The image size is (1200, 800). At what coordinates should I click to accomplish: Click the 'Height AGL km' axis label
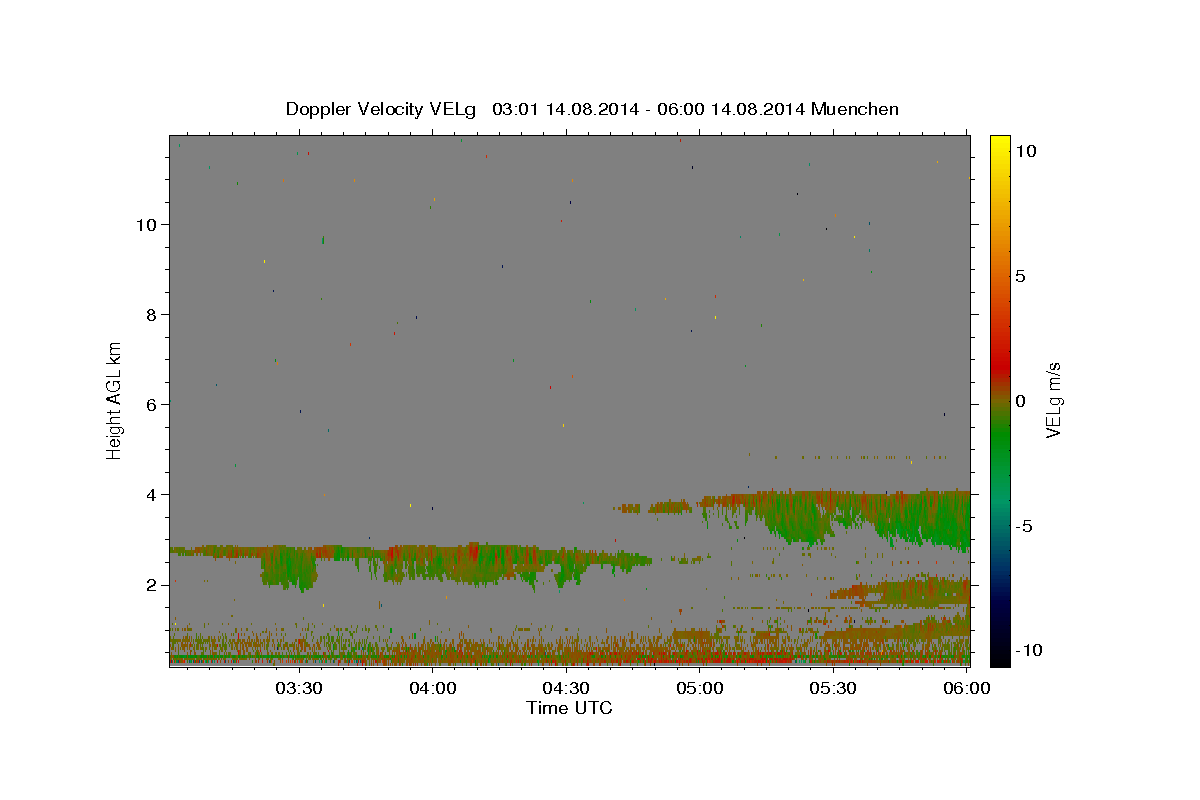point(114,400)
